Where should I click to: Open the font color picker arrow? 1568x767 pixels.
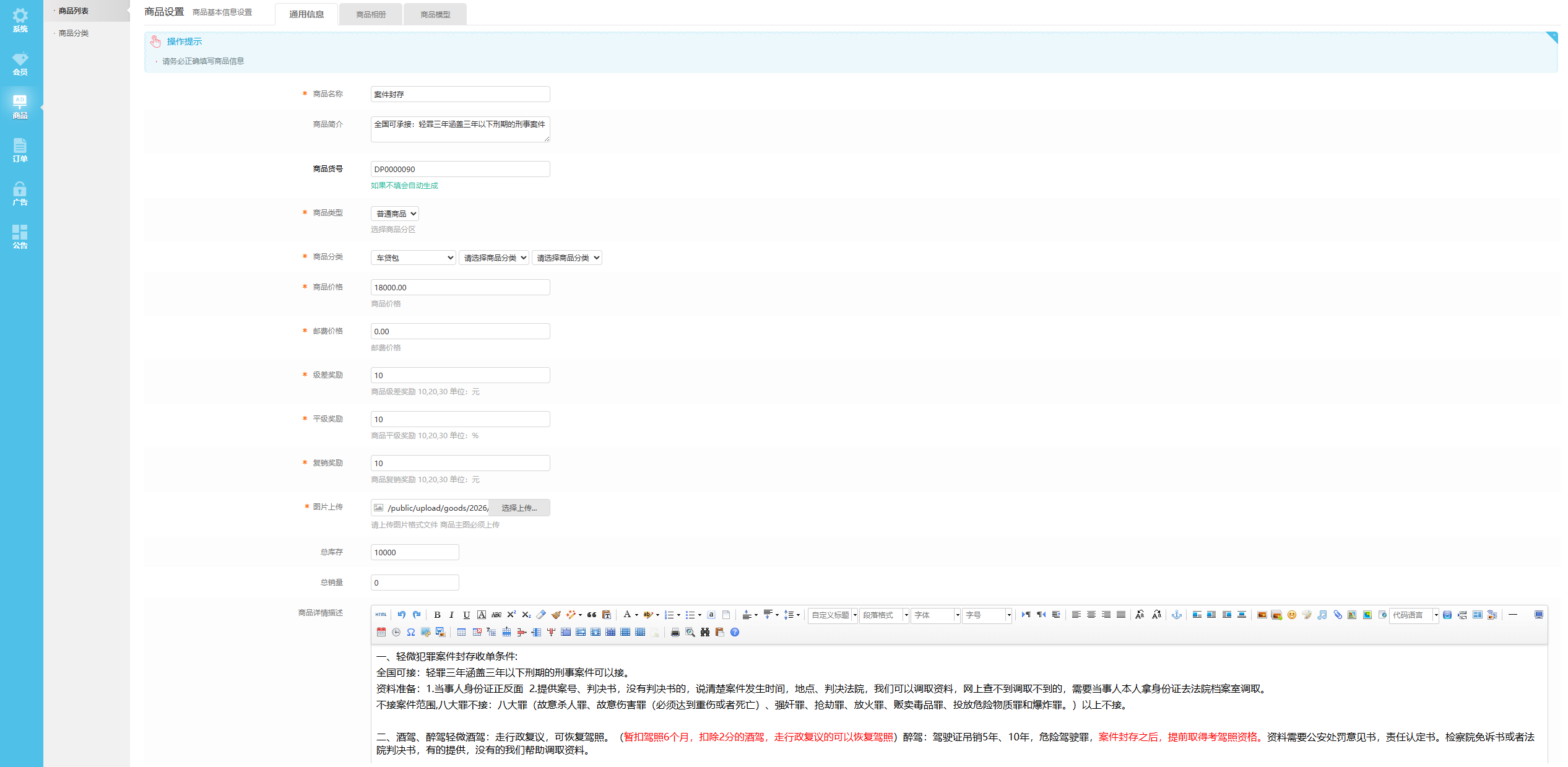636,615
